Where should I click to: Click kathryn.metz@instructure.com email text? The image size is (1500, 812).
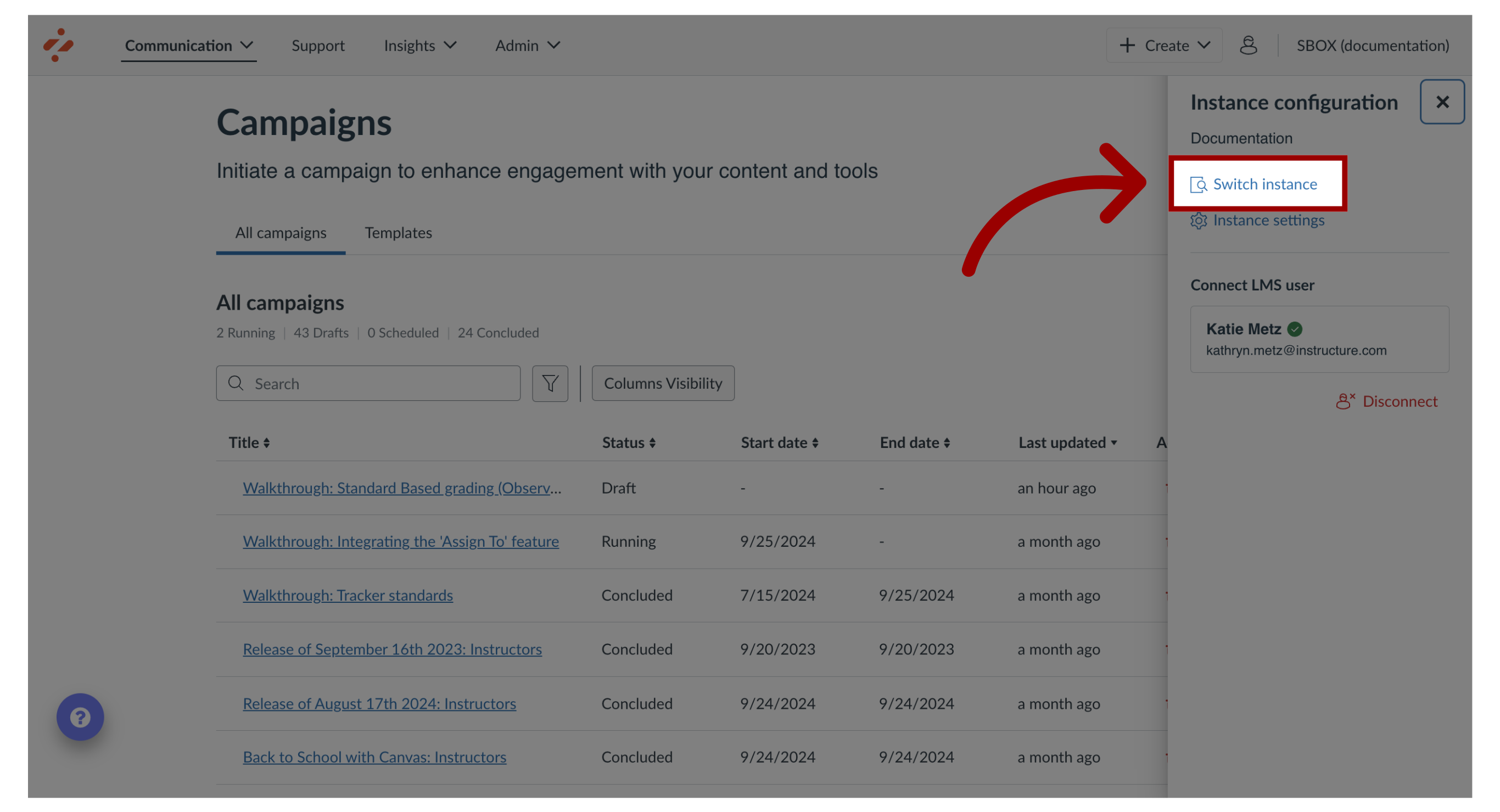1296,350
